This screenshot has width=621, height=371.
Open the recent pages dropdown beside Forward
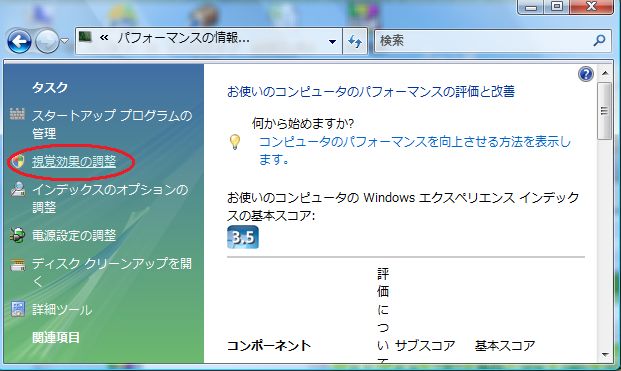click(x=65, y=41)
